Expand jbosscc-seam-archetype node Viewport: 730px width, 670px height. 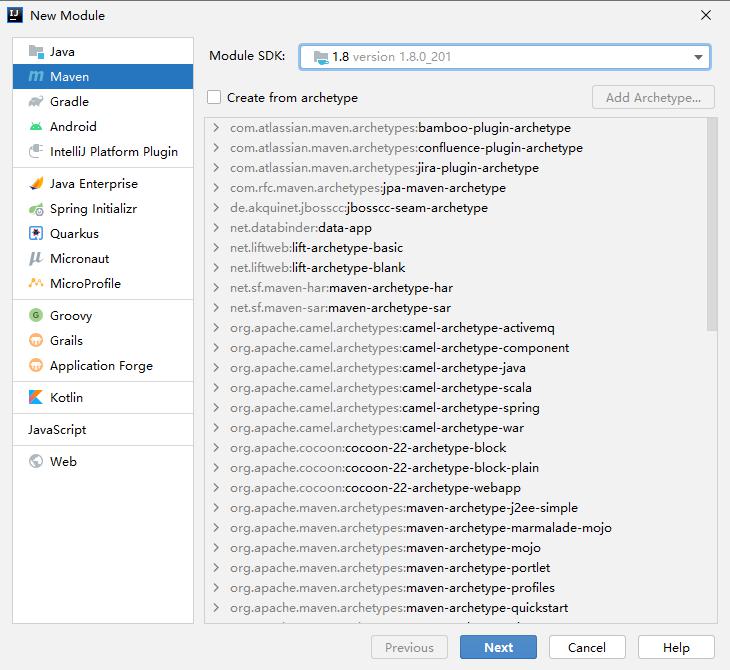[216, 208]
